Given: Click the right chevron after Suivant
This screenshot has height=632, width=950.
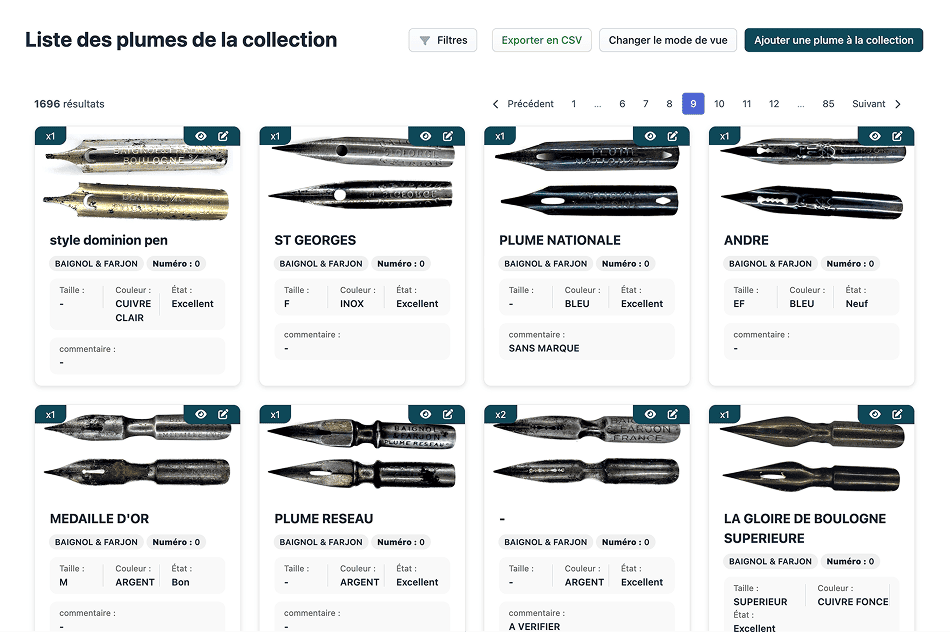Looking at the screenshot, I should 898,103.
